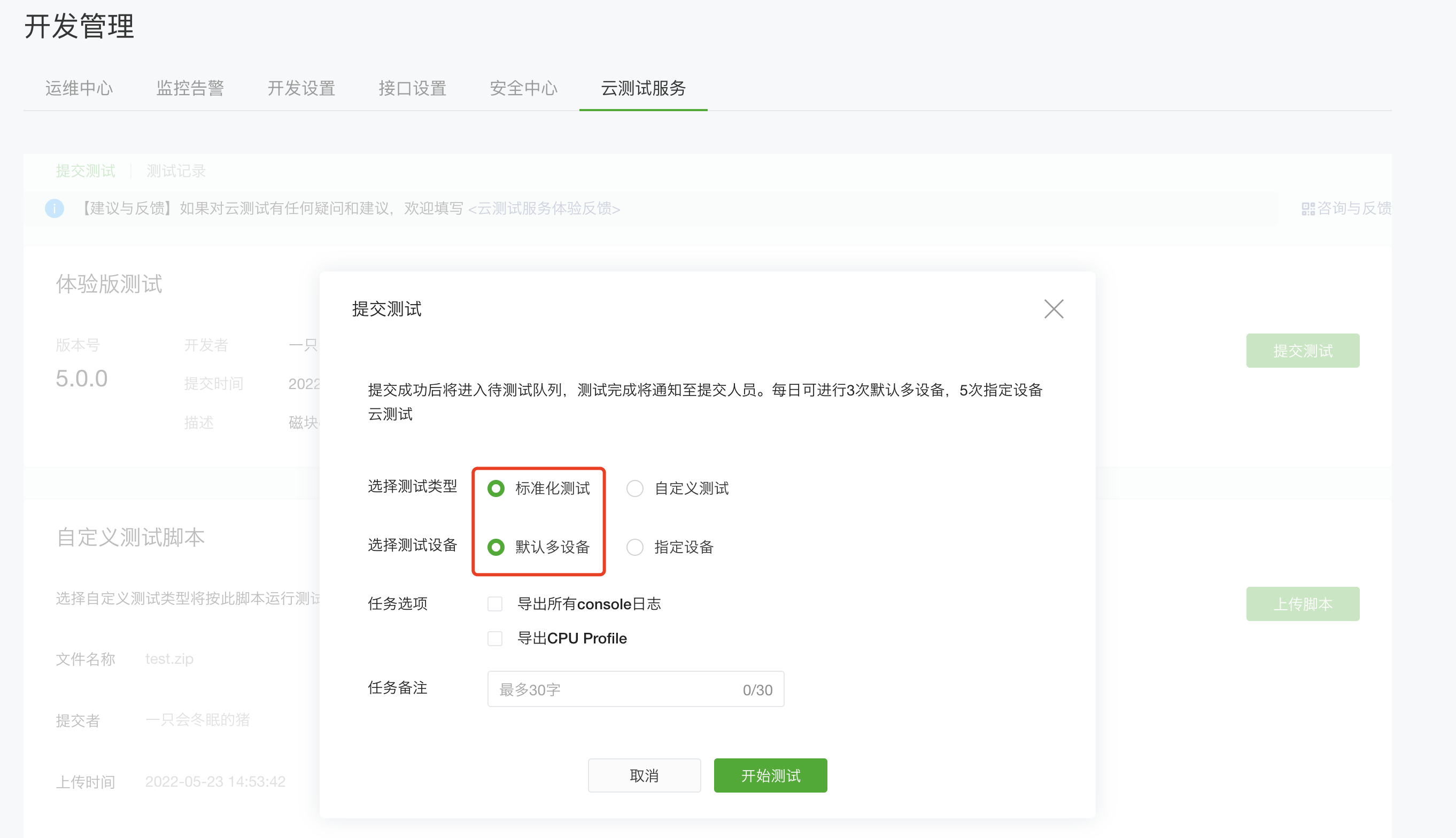Click the QR code icon beside 咨询与反馈
The width and height of the screenshot is (1456, 838).
click(x=1307, y=209)
